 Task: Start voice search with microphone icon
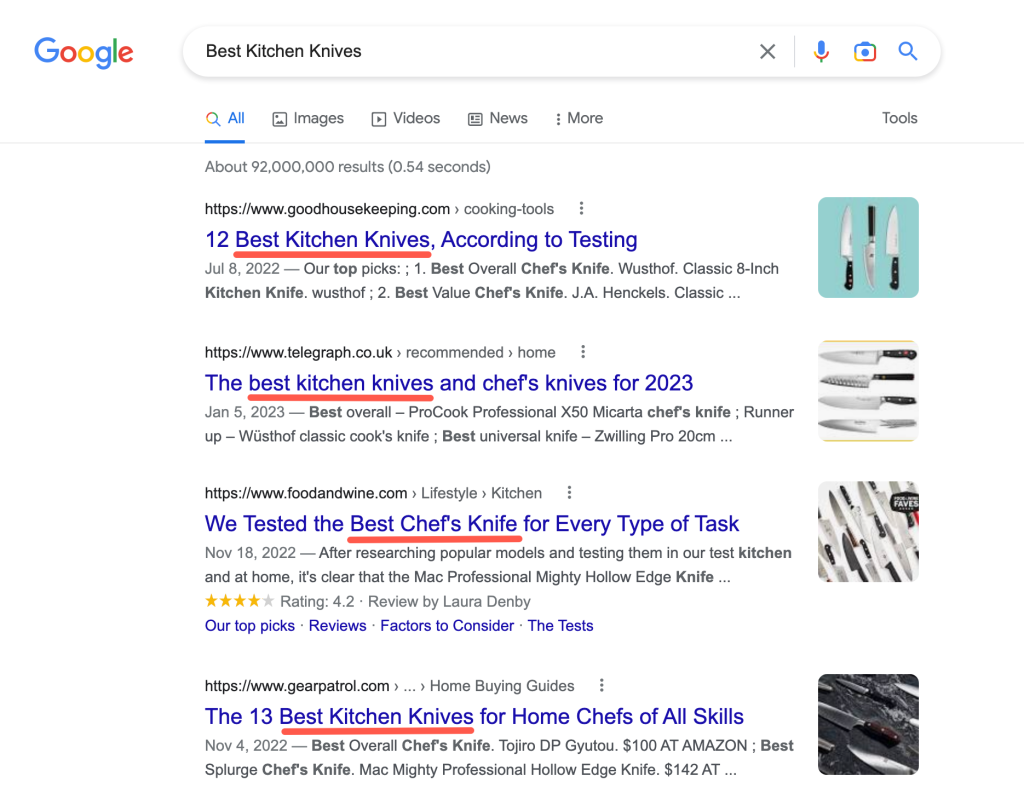point(821,52)
